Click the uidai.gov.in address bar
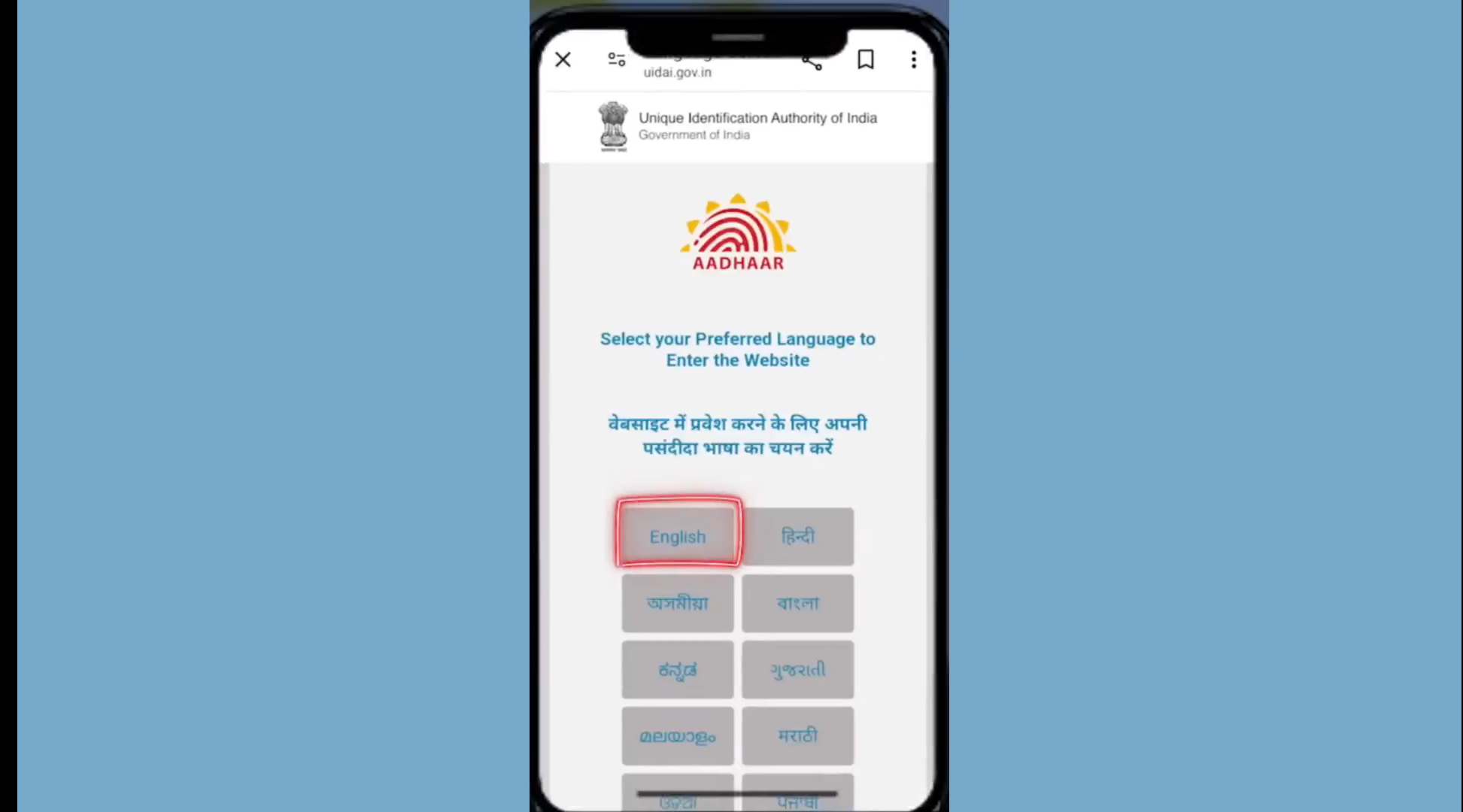Screen dimensions: 1463x812 (x=678, y=72)
